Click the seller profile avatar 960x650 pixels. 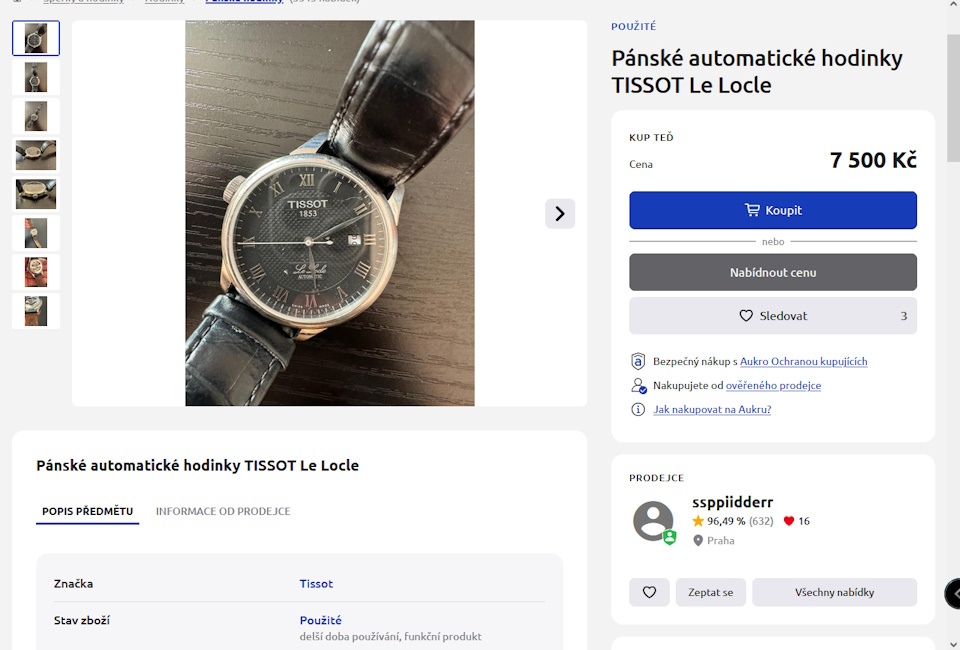coord(653,521)
